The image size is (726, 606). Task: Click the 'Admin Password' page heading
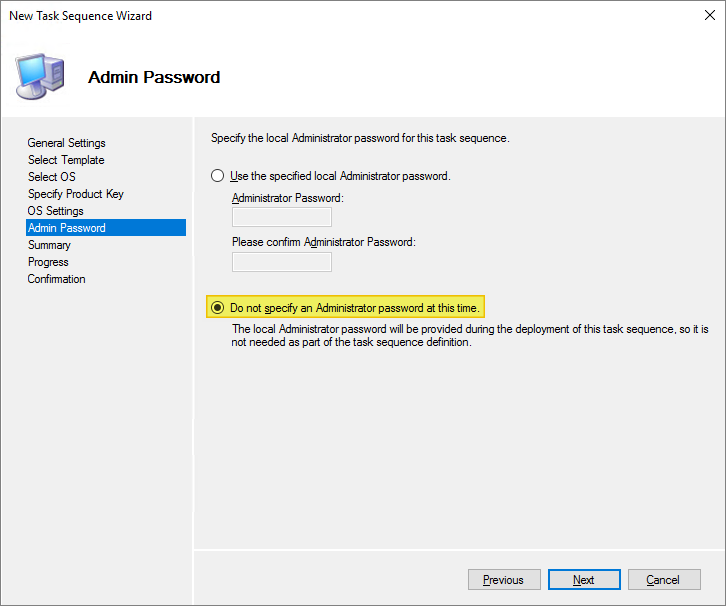pos(154,77)
